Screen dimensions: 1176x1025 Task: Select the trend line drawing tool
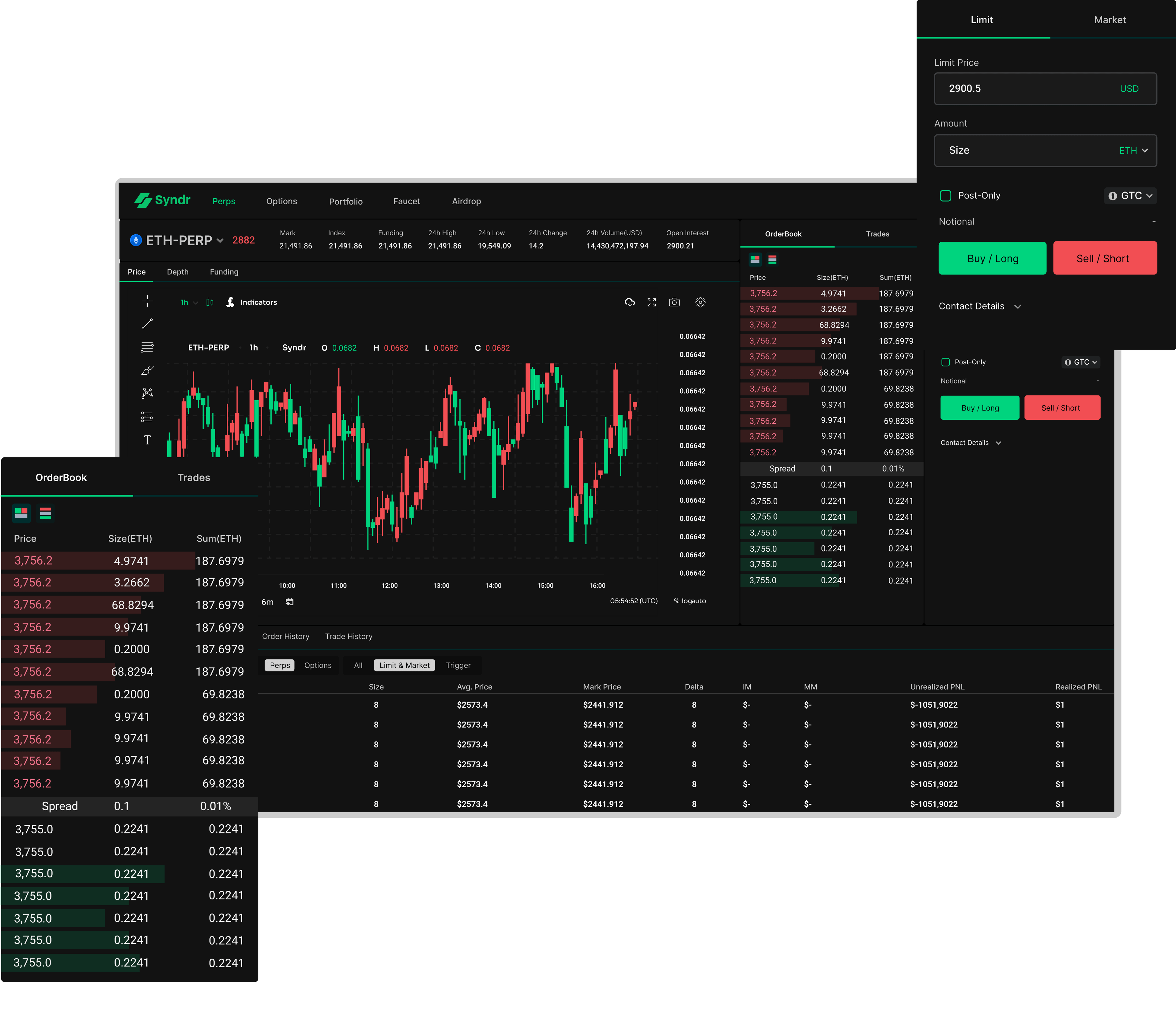pos(147,324)
